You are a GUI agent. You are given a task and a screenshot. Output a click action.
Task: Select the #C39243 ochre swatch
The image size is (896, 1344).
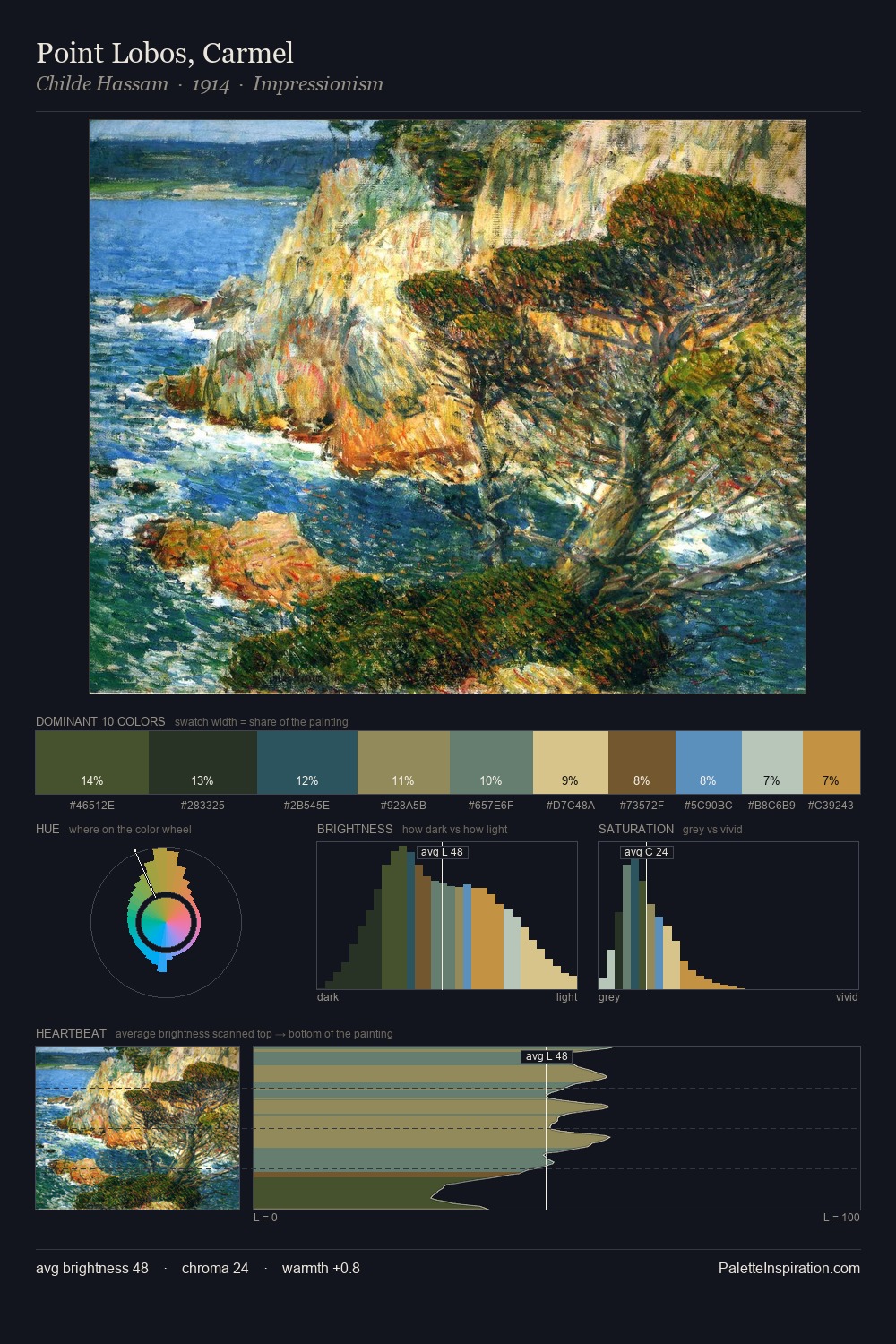pyautogui.click(x=831, y=762)
